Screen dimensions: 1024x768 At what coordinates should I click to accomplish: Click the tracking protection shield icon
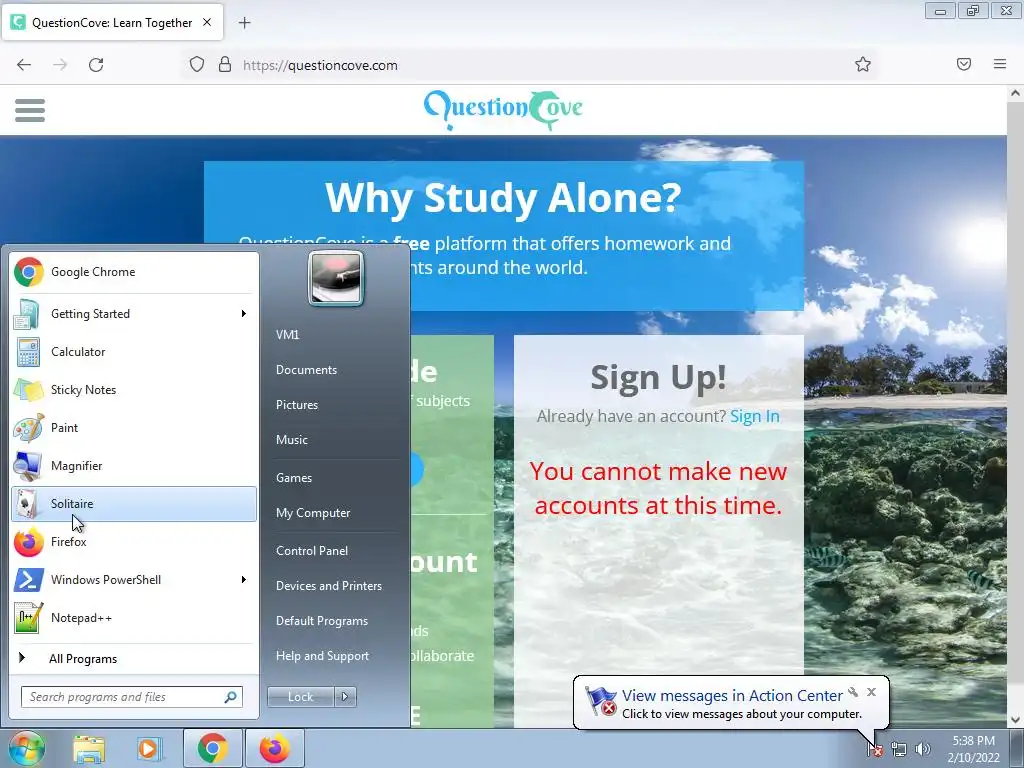click(x=197, y=65)
